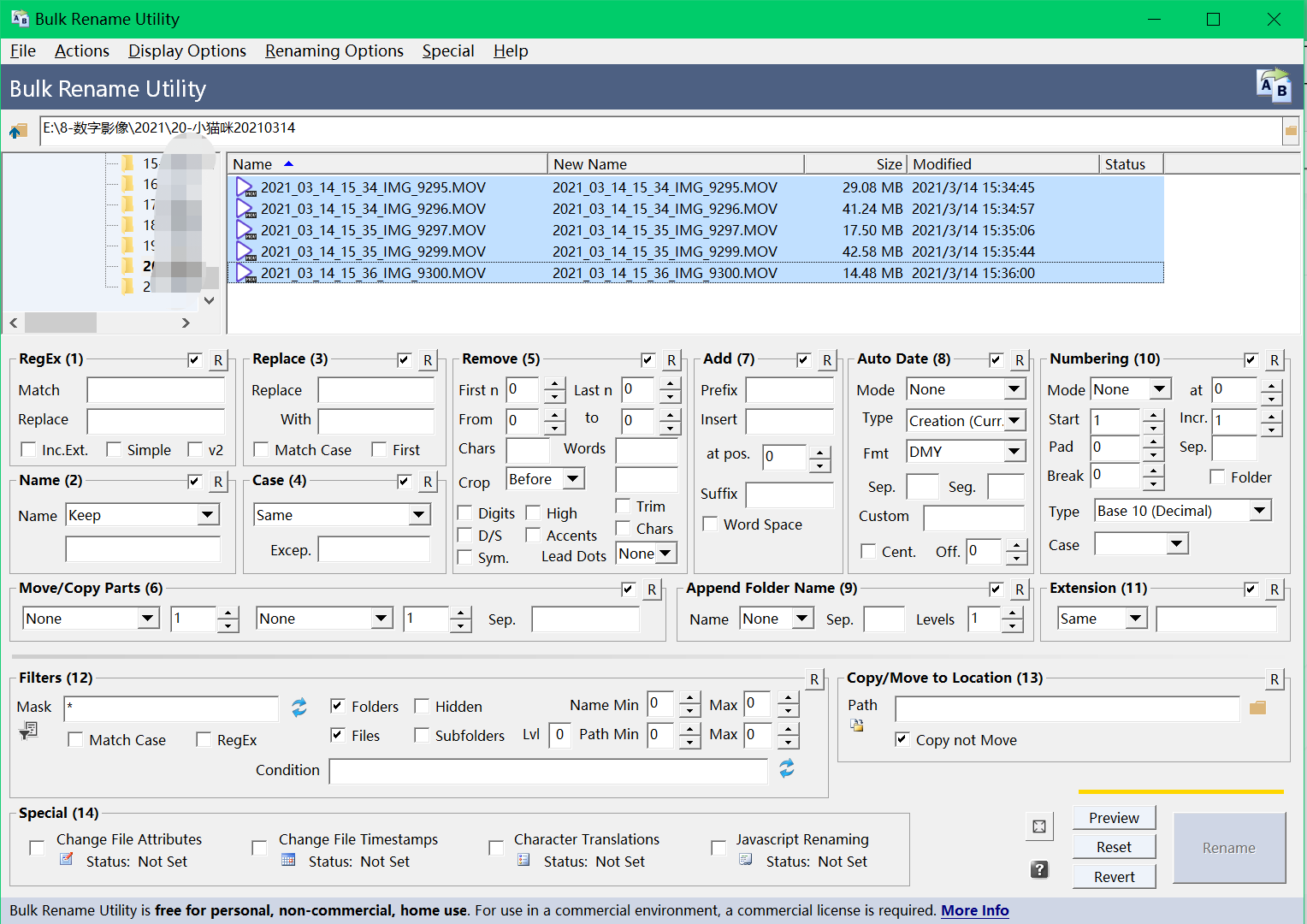
Task: Click the refresh icon next to Mask field
Action: click(299, 708)
